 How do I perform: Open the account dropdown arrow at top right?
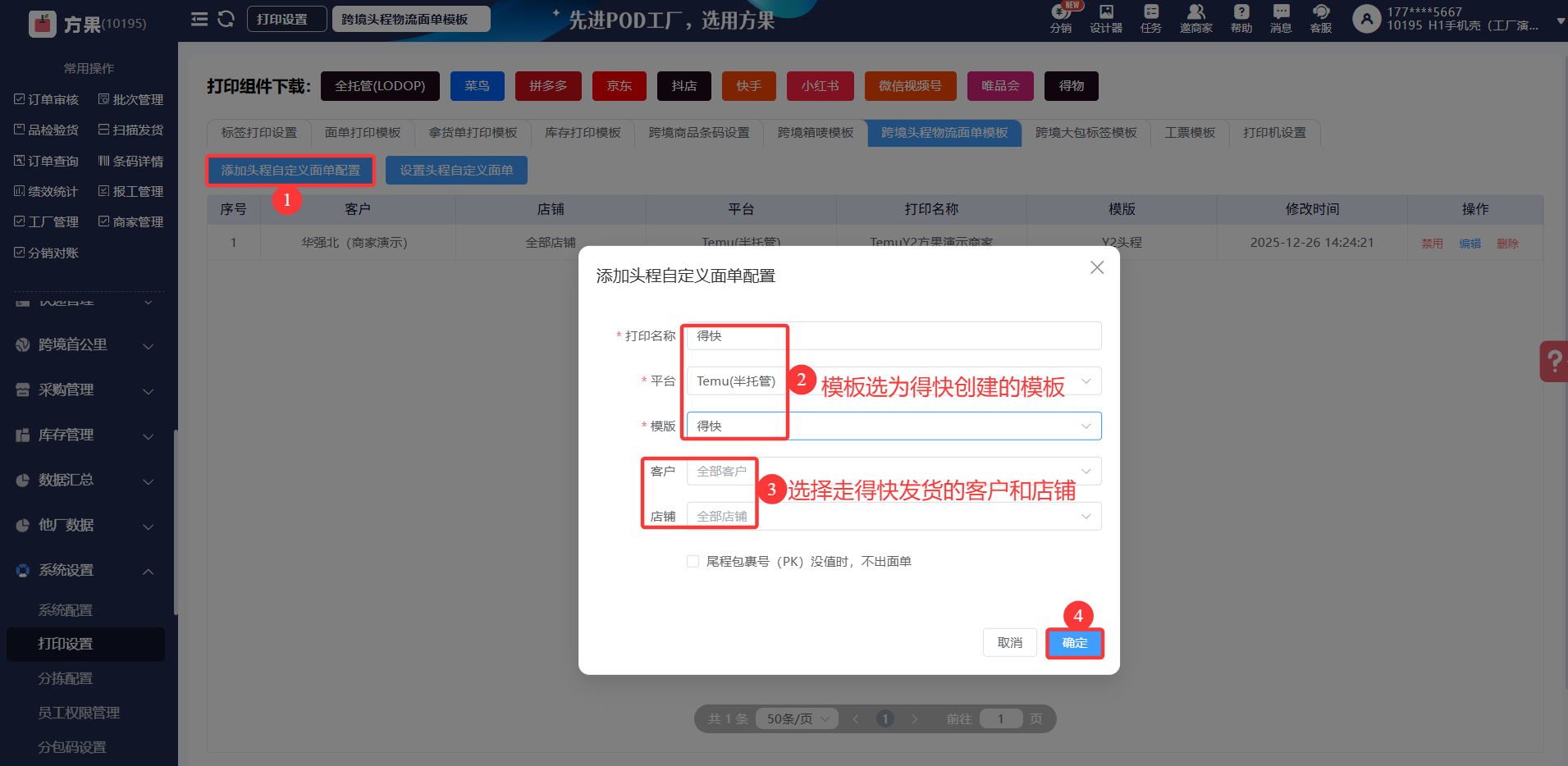1560,21
